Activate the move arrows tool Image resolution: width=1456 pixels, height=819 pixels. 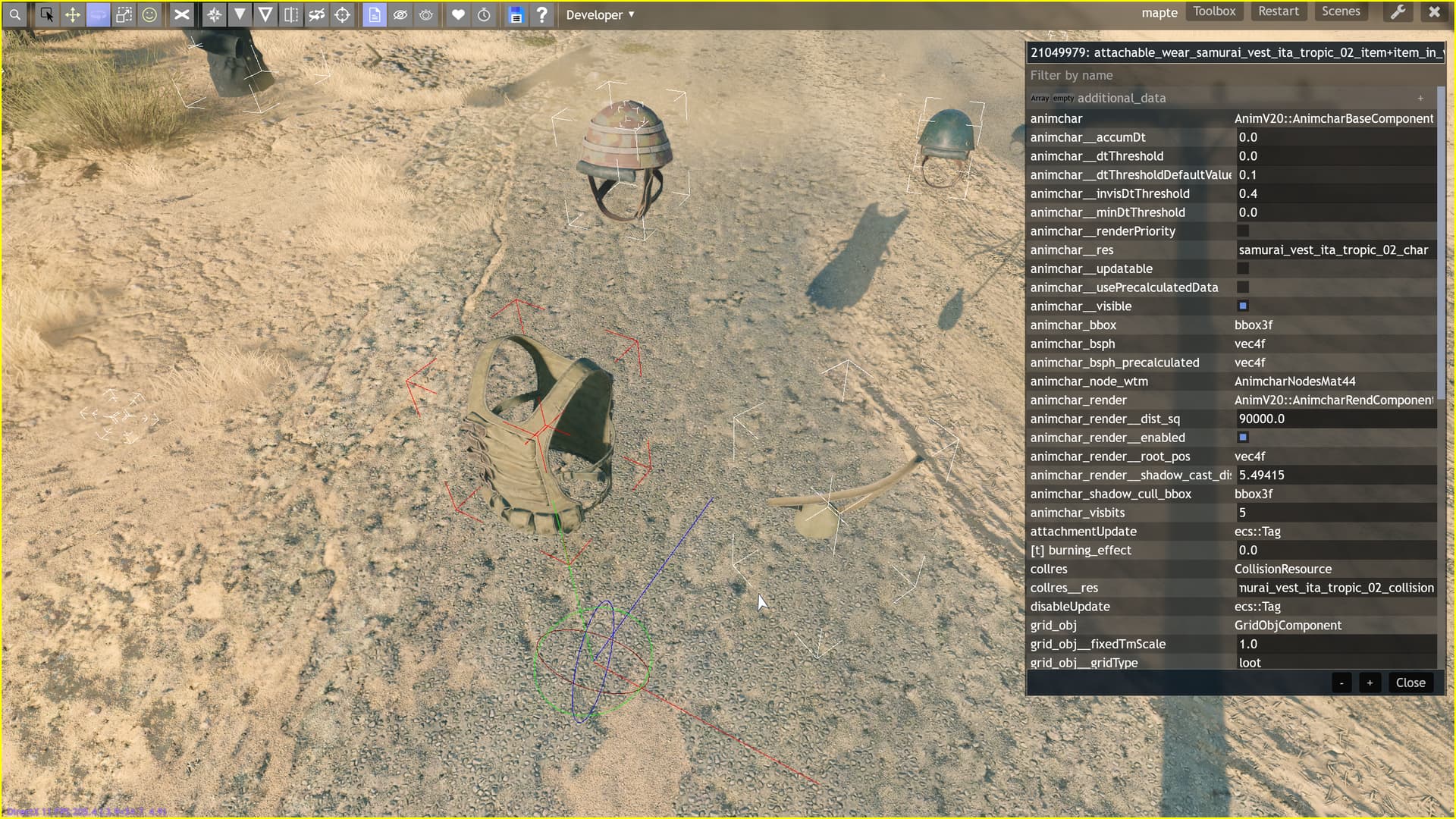click(x=72, y=14)
